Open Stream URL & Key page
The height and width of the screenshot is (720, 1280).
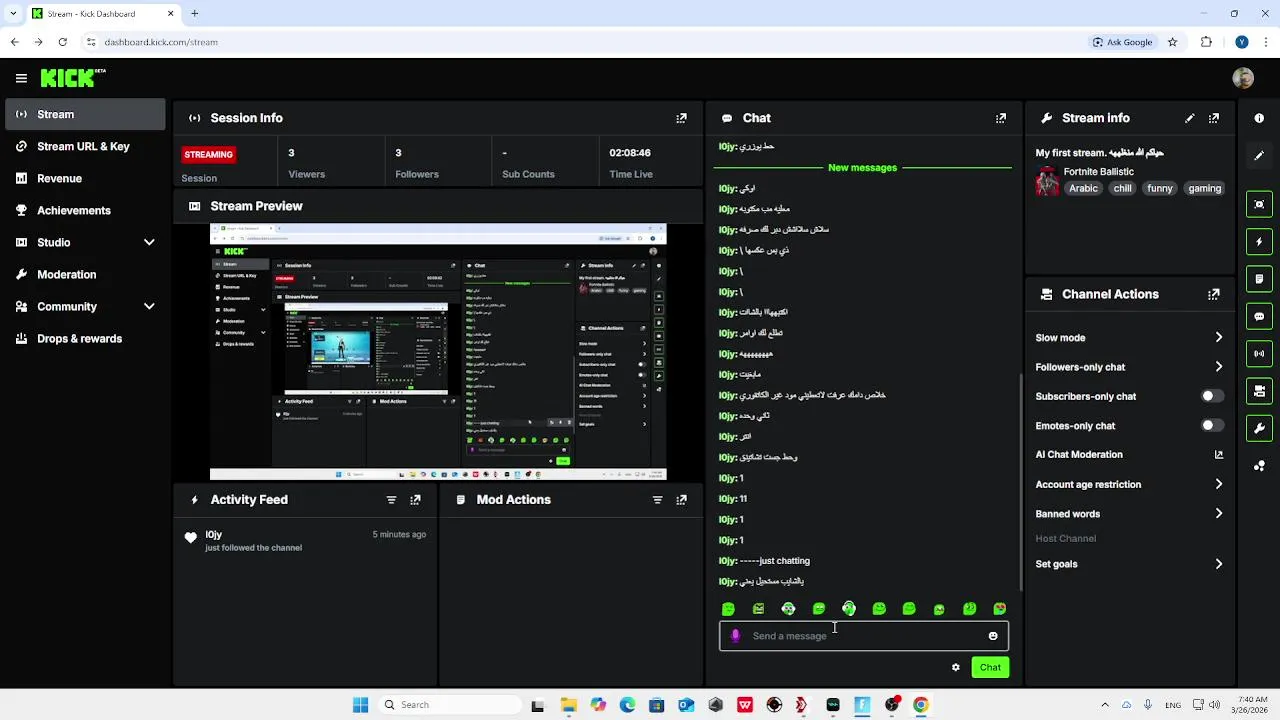click(85, 146)
